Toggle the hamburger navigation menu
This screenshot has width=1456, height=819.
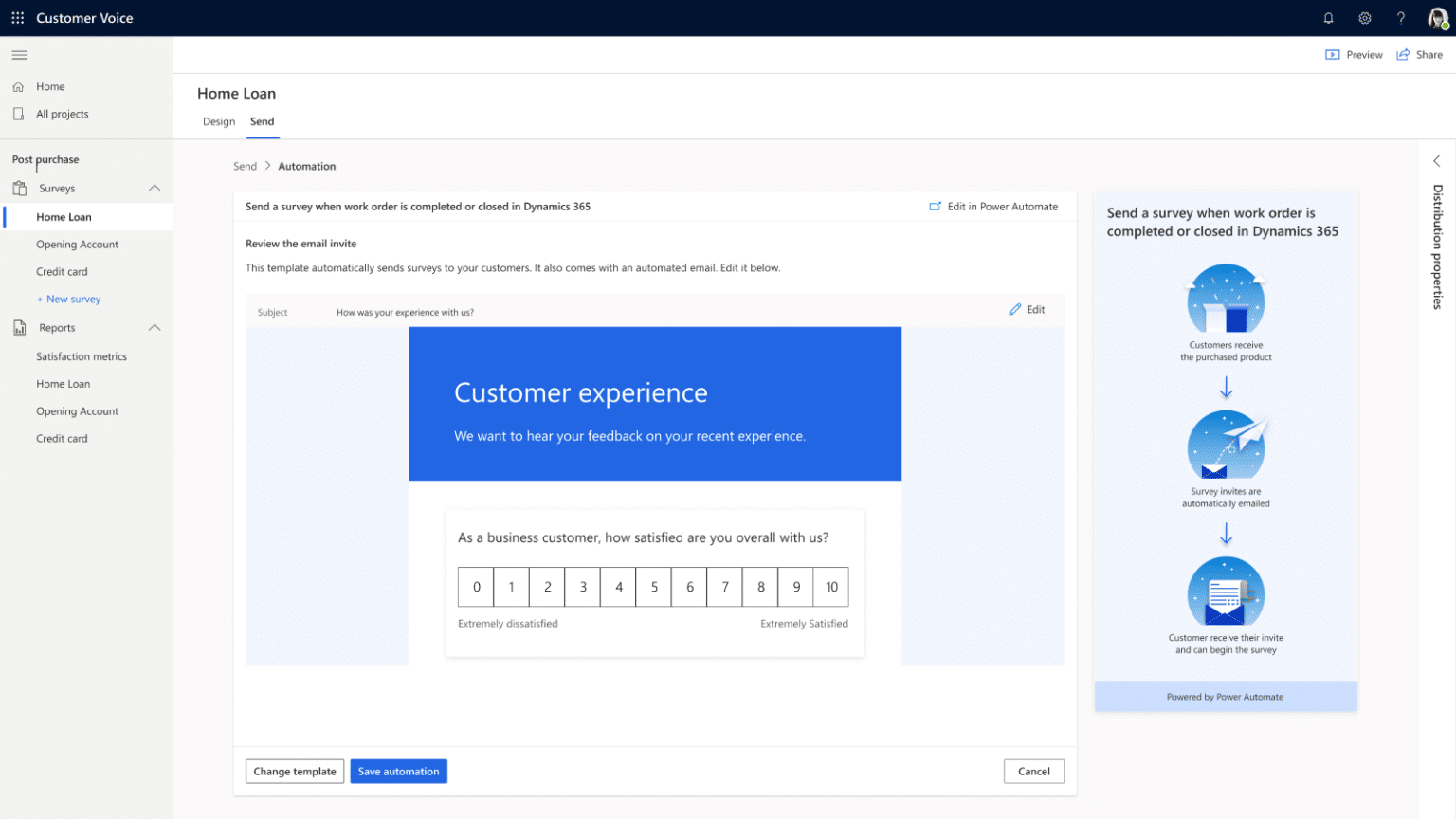[20, 55]
